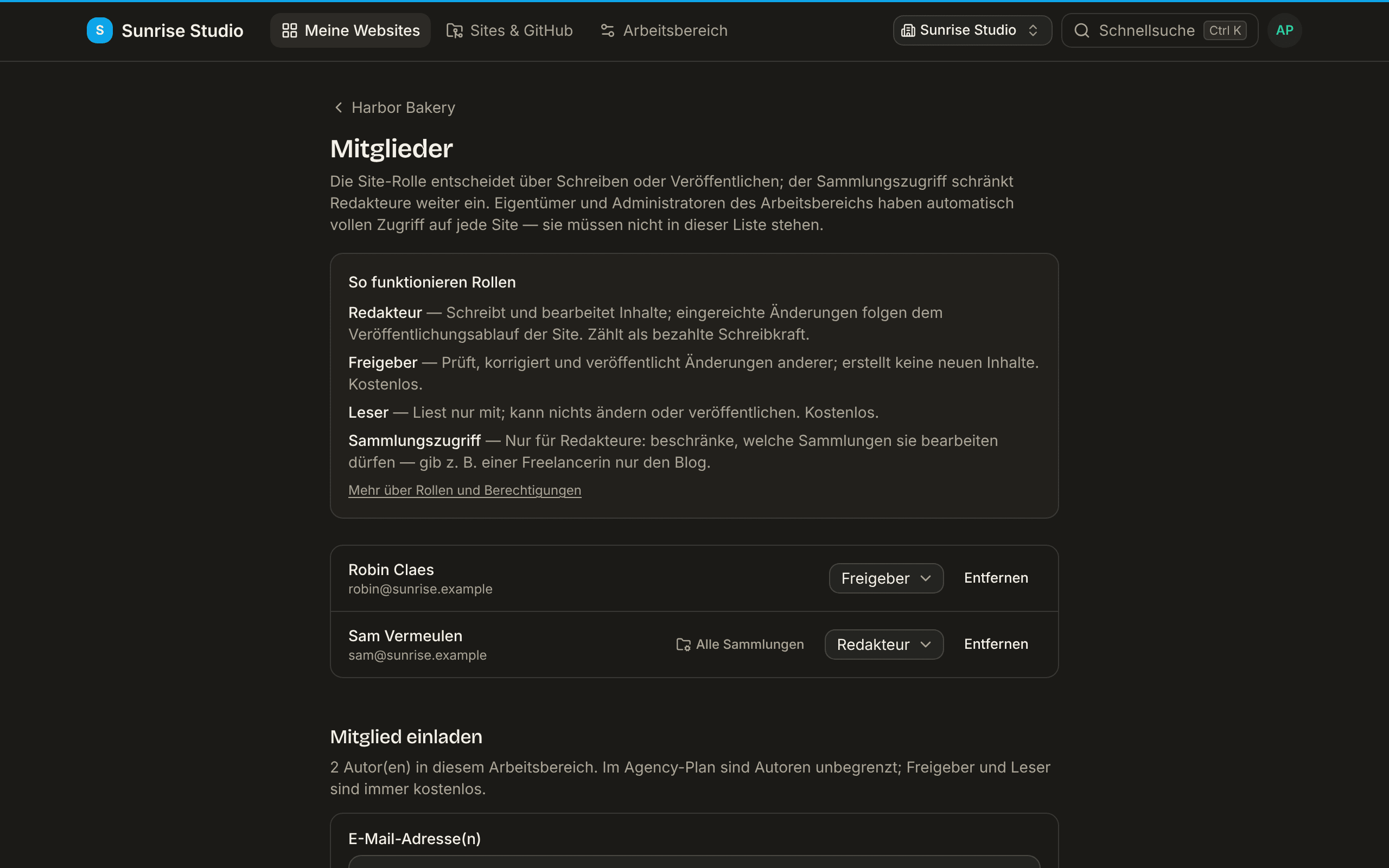Remove Sam Vermeulen via Entfernen
1389x868 pixels.
[996, 644]
